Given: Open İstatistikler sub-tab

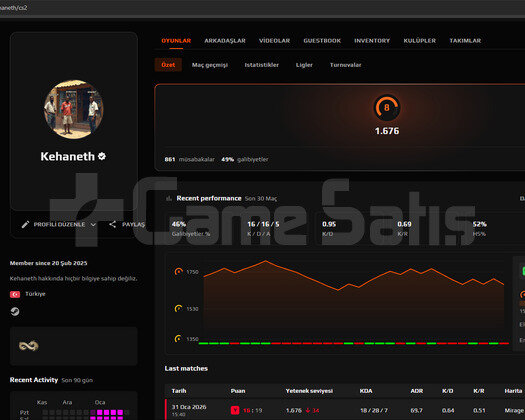Looking at the screenshot, I should (x=261, y=65).
